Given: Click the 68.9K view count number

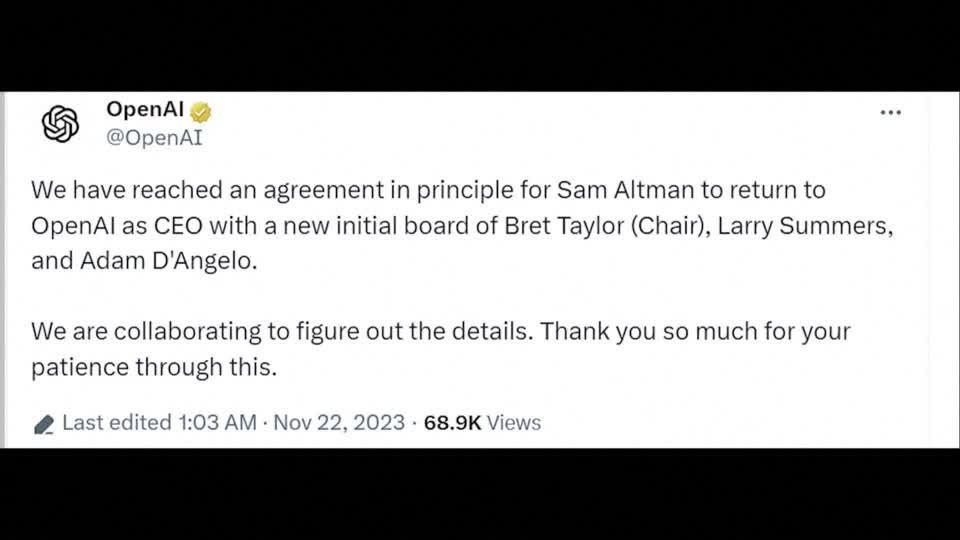Looking at the screenshot, I should pyautogui.click(x=452, y=423).
